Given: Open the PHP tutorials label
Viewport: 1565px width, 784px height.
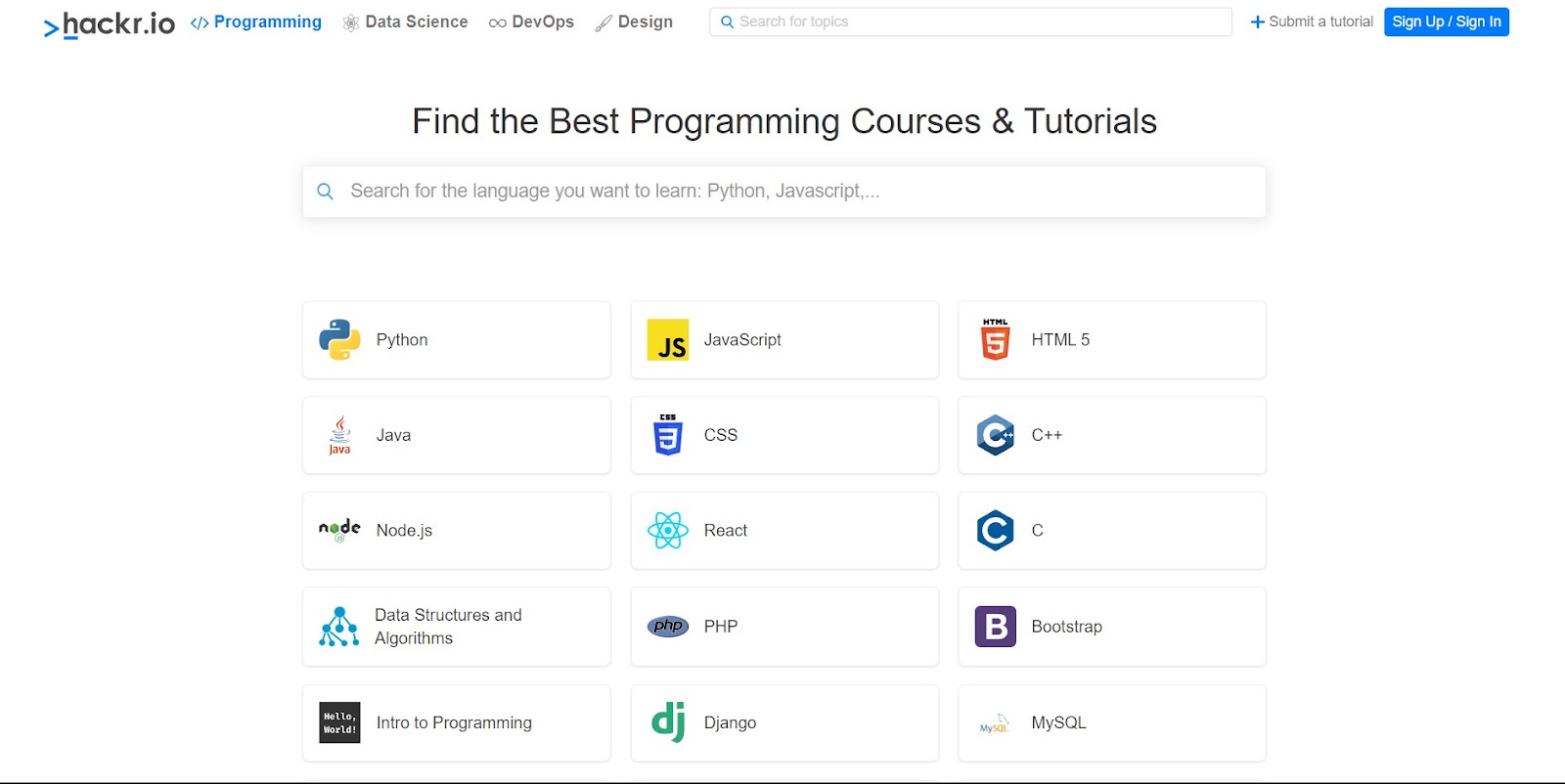Looking at the screenshot, I should pos(721,627).
